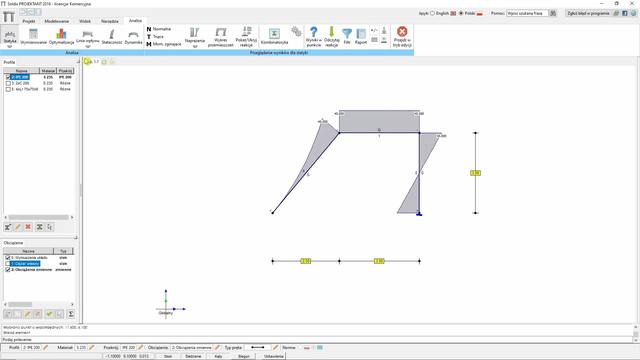Click the Siatka status button
The height and width of the screenshot is (360, 640).
168,356
